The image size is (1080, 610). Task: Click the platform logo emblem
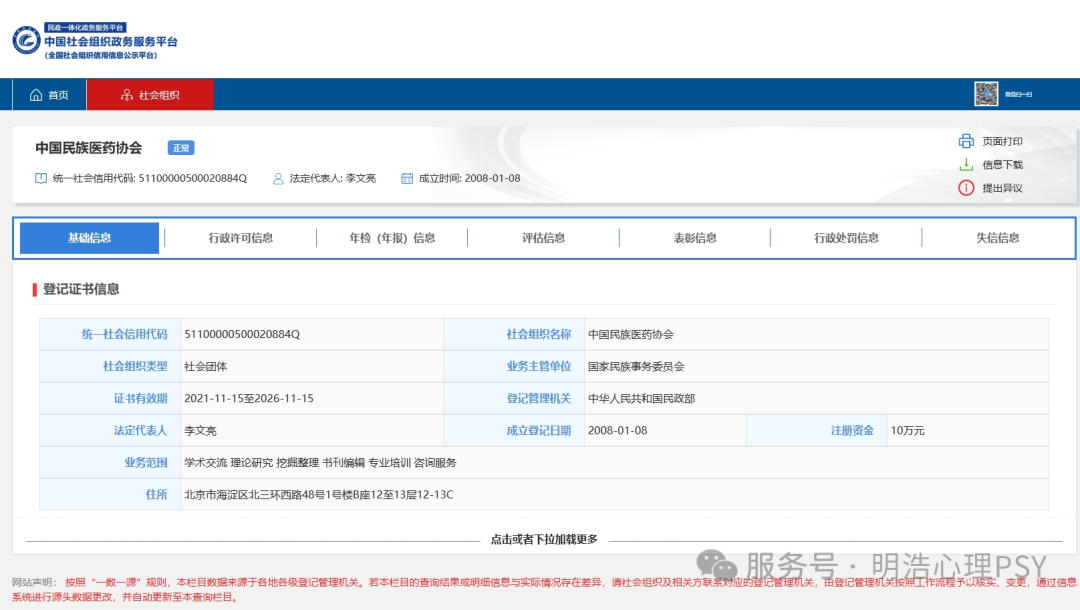26,40
